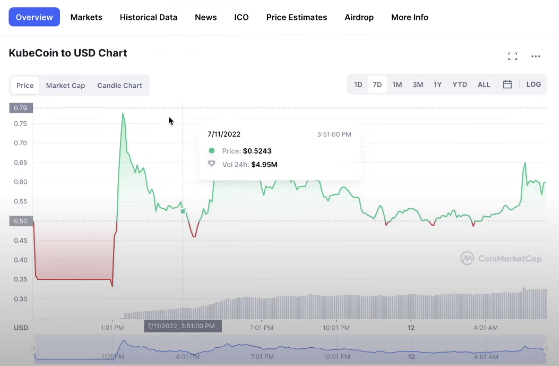Set chart range to YTD
559x366 pixels.
tap(460, 85)
